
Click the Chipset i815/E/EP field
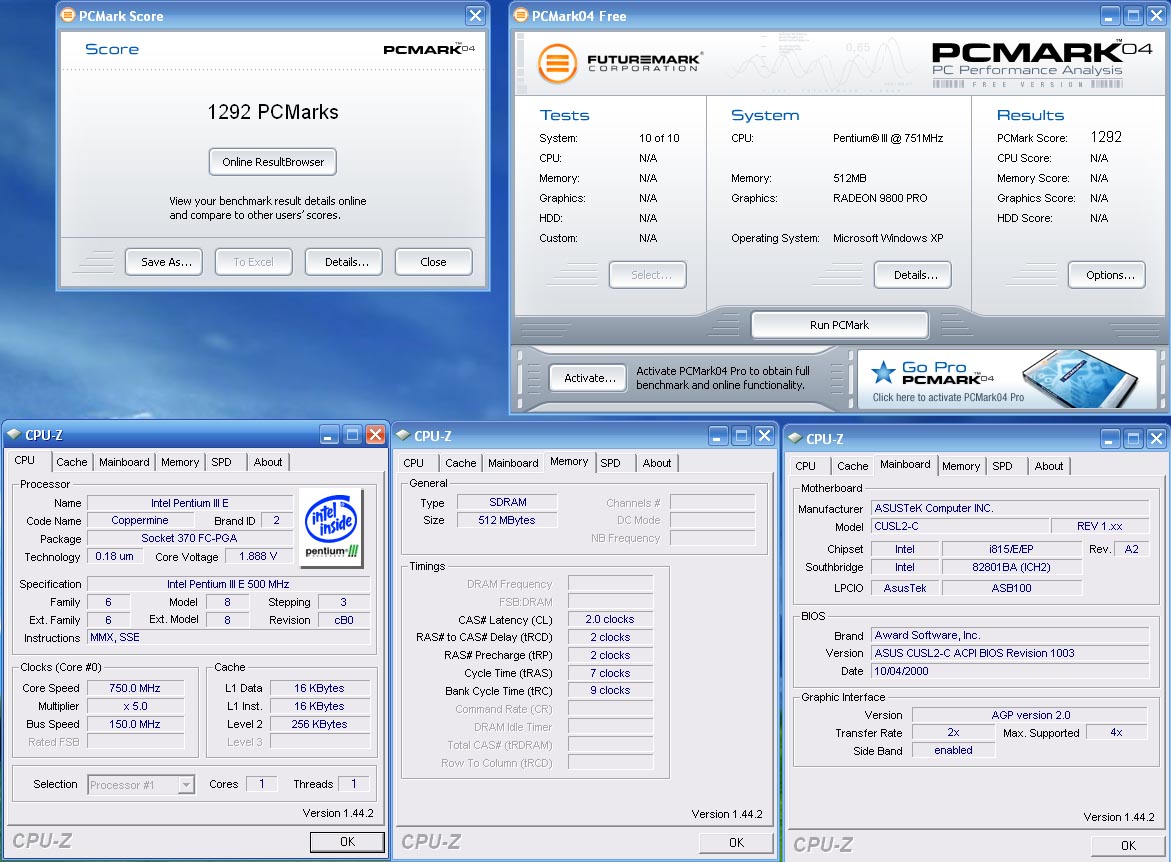pos(1011,549)
